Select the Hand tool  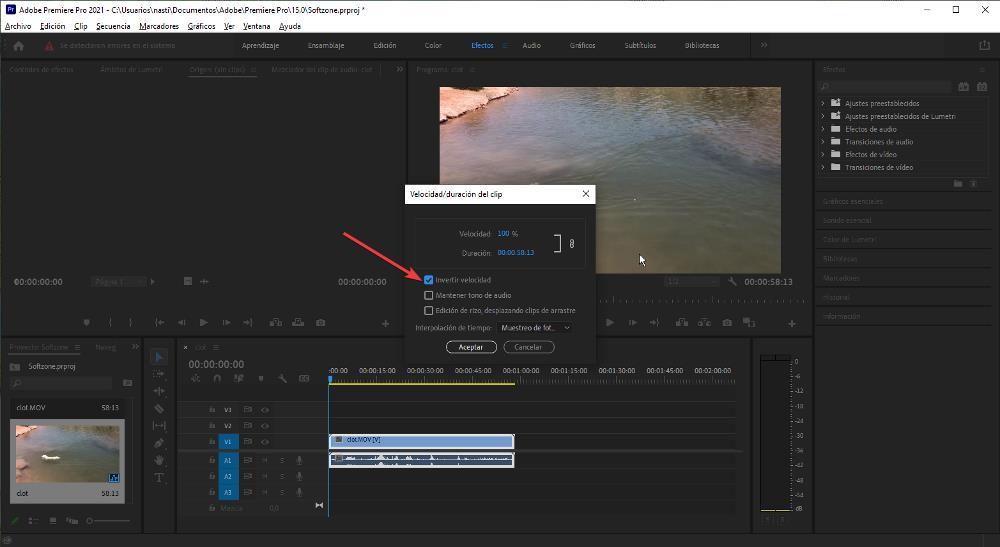[159, 460]
